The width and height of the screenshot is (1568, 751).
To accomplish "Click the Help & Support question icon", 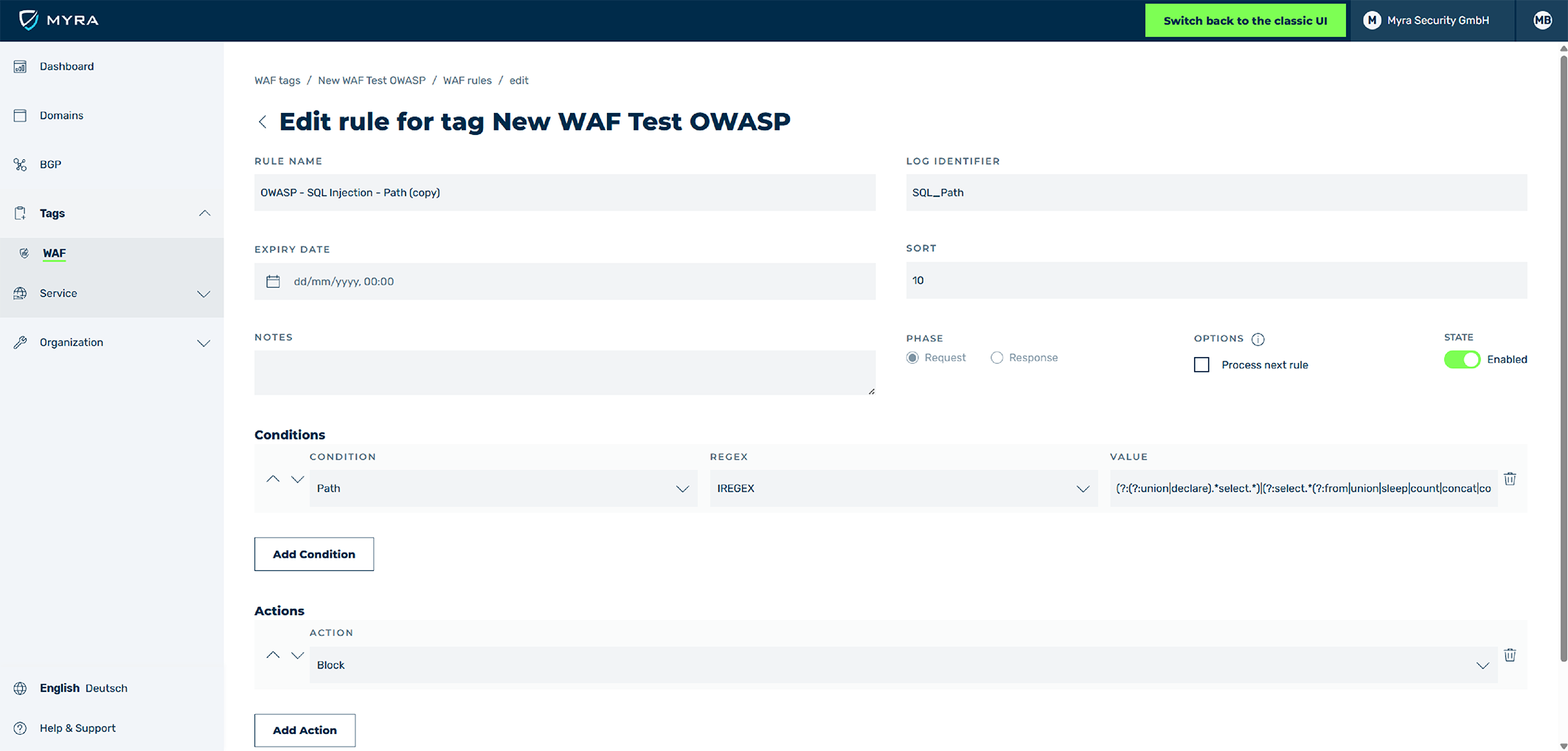I will click(20, 728).
